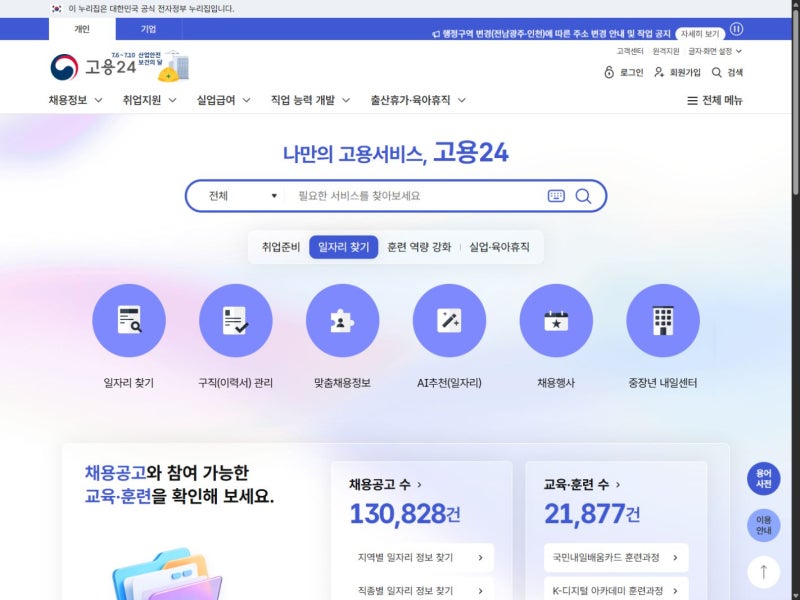Expand the 채용정보 menu
This screenshot has height=600, width=800.
[76, 101]
